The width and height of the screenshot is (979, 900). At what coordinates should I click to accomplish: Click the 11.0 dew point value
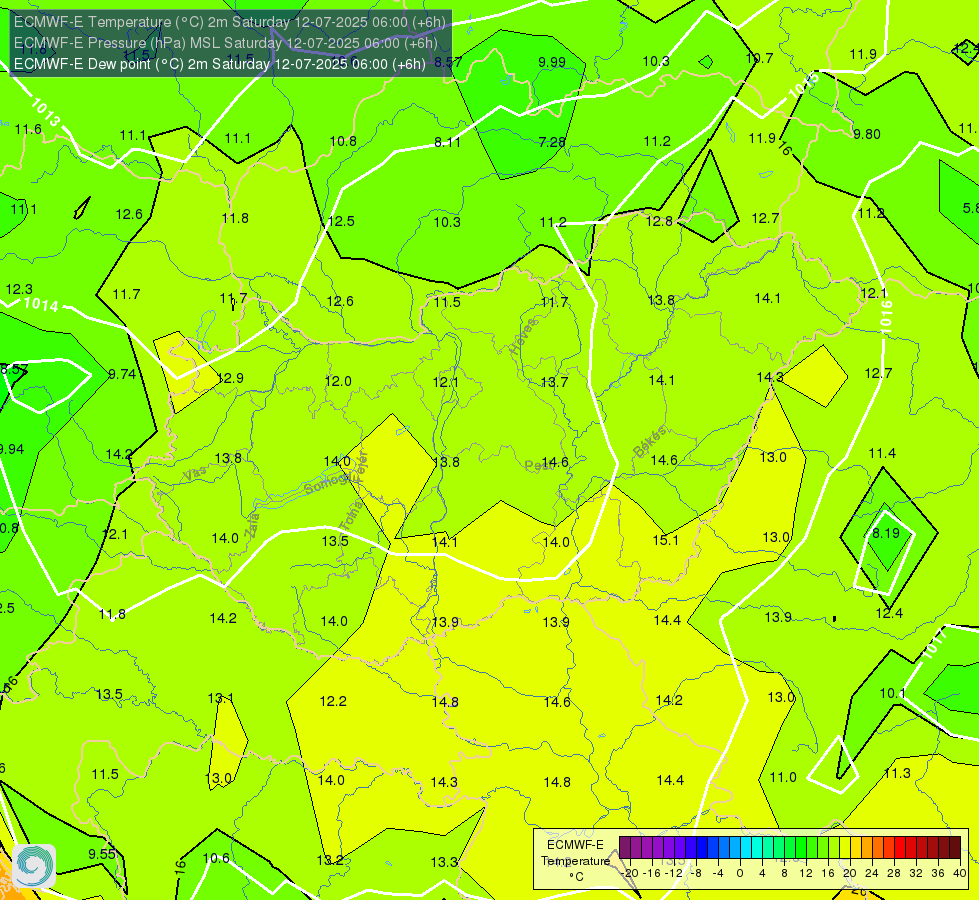783,777
